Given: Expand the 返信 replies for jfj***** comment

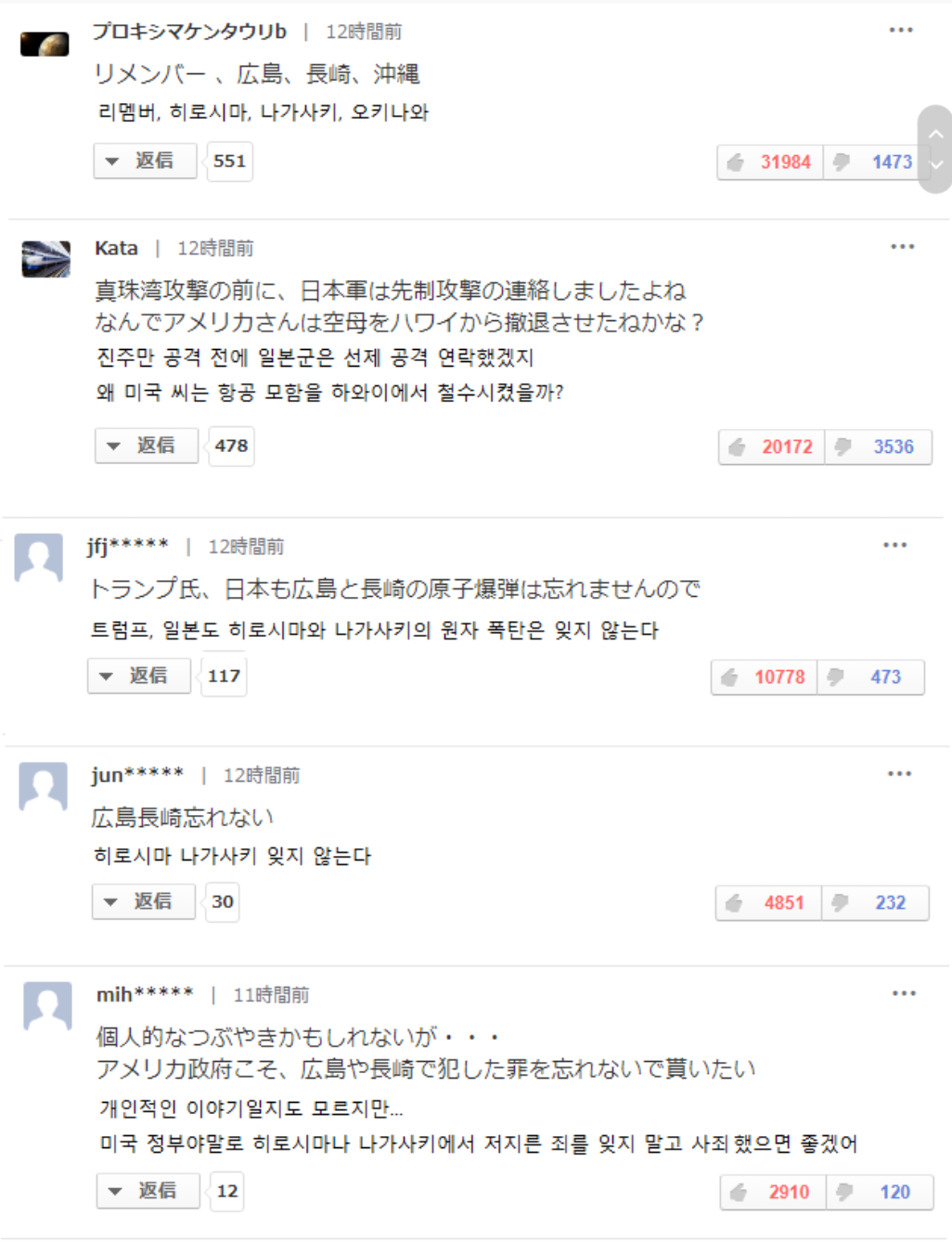Looking at the screenshot, I should pos(140,677).
